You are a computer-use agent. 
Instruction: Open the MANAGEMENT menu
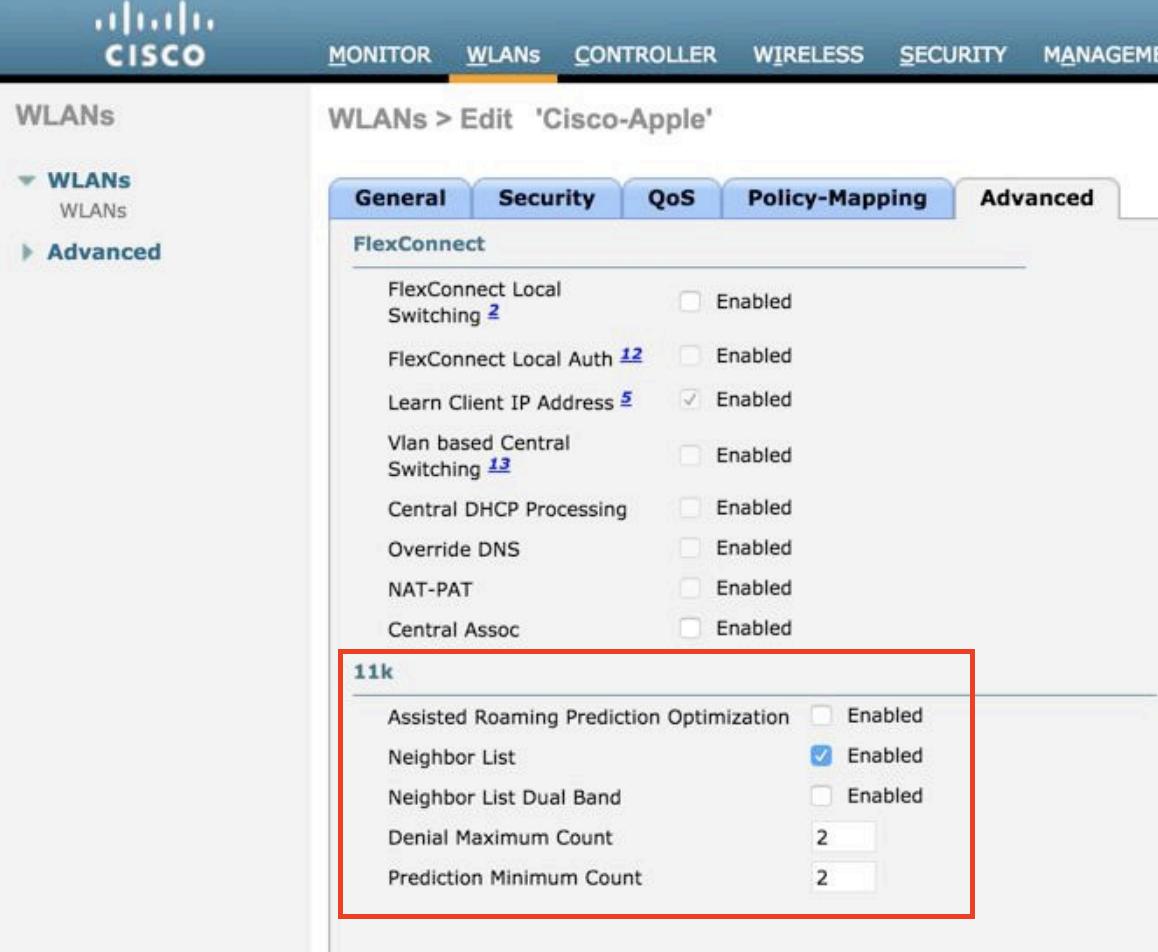tap(1100, 55)
